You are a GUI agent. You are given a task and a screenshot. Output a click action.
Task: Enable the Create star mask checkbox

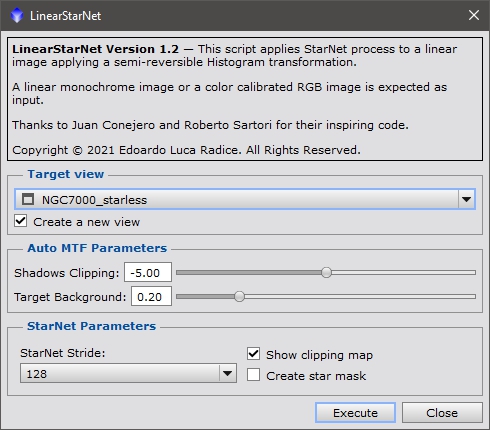253,375
